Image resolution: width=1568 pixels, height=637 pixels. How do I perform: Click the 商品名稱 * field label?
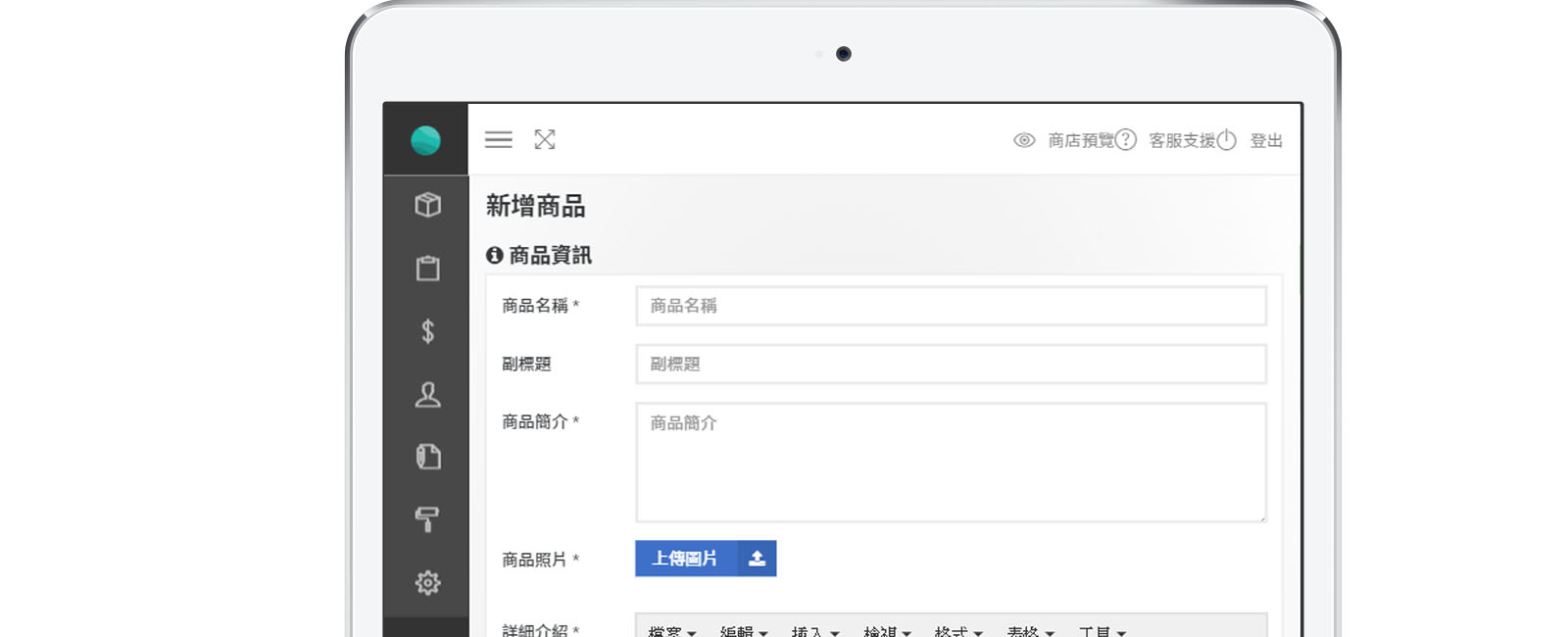click(540, 306)
